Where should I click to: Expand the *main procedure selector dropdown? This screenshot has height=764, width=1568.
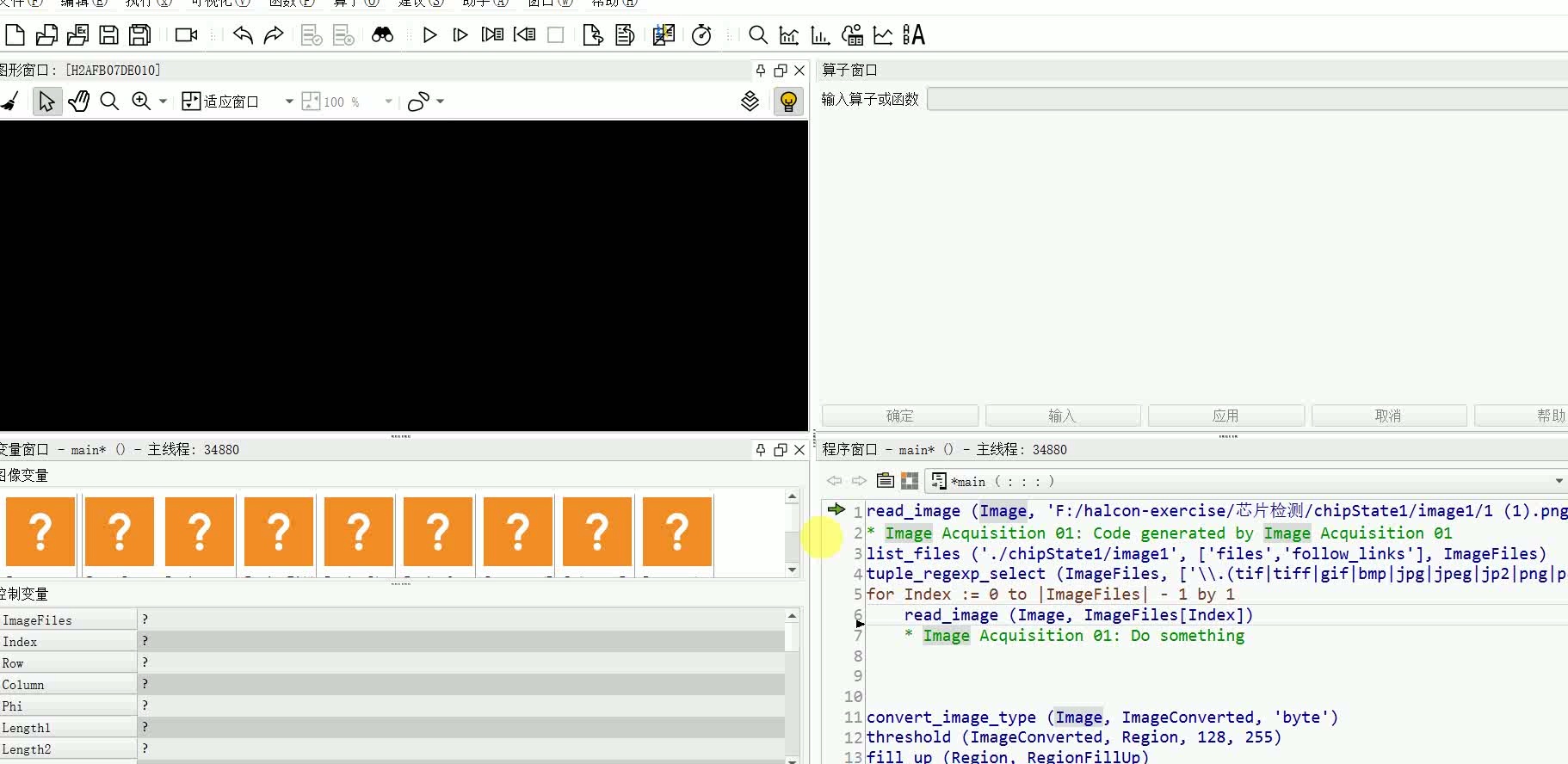click(x=1559, y=482)
